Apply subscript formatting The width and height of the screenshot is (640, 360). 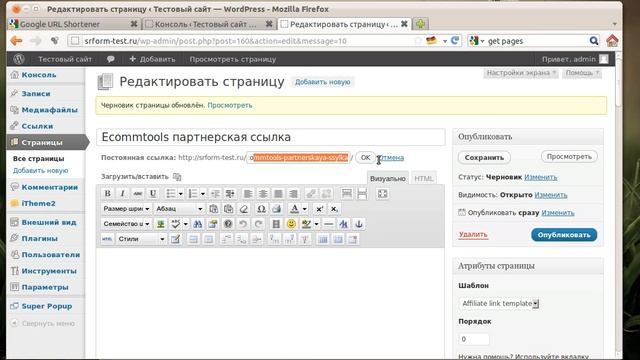(334, 209)
